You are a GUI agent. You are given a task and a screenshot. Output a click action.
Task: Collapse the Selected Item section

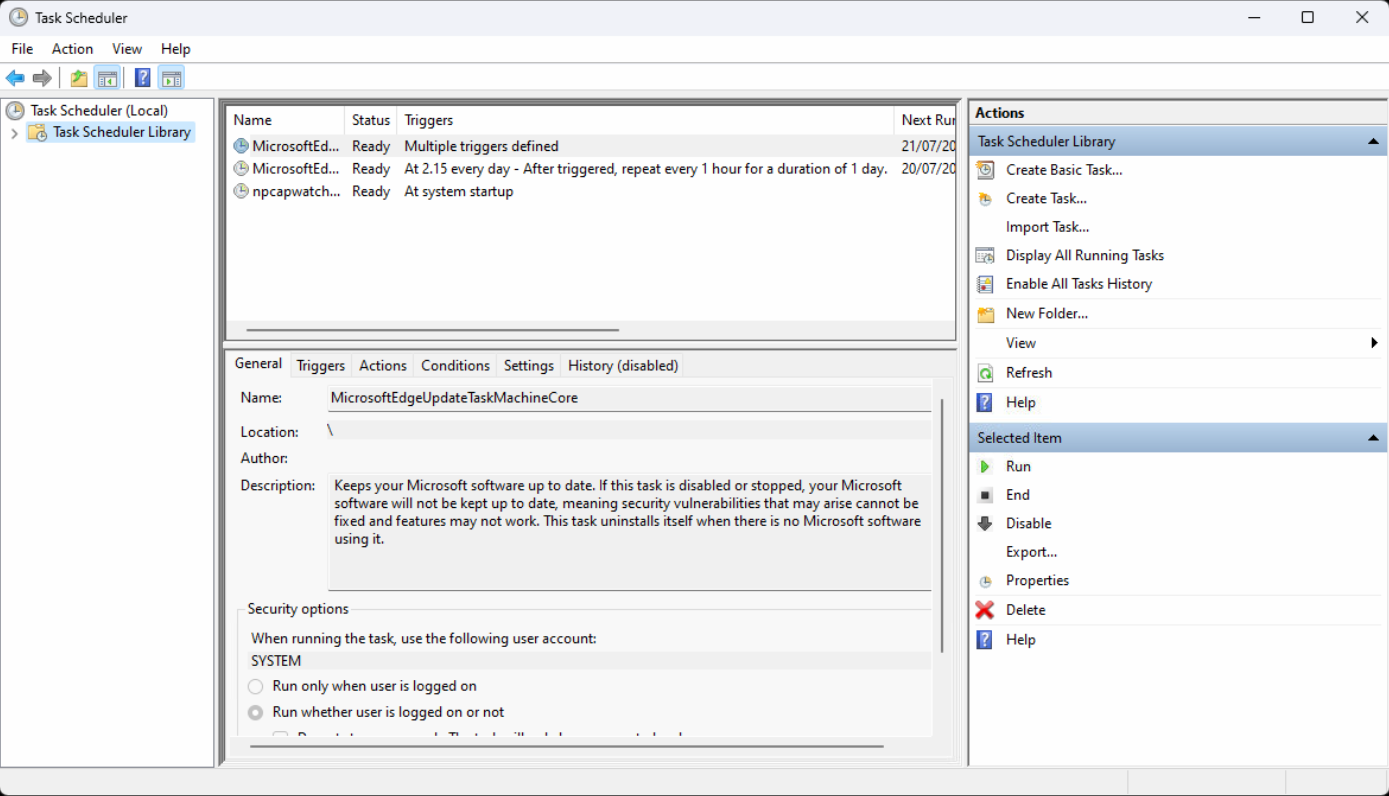point(1374,438)
